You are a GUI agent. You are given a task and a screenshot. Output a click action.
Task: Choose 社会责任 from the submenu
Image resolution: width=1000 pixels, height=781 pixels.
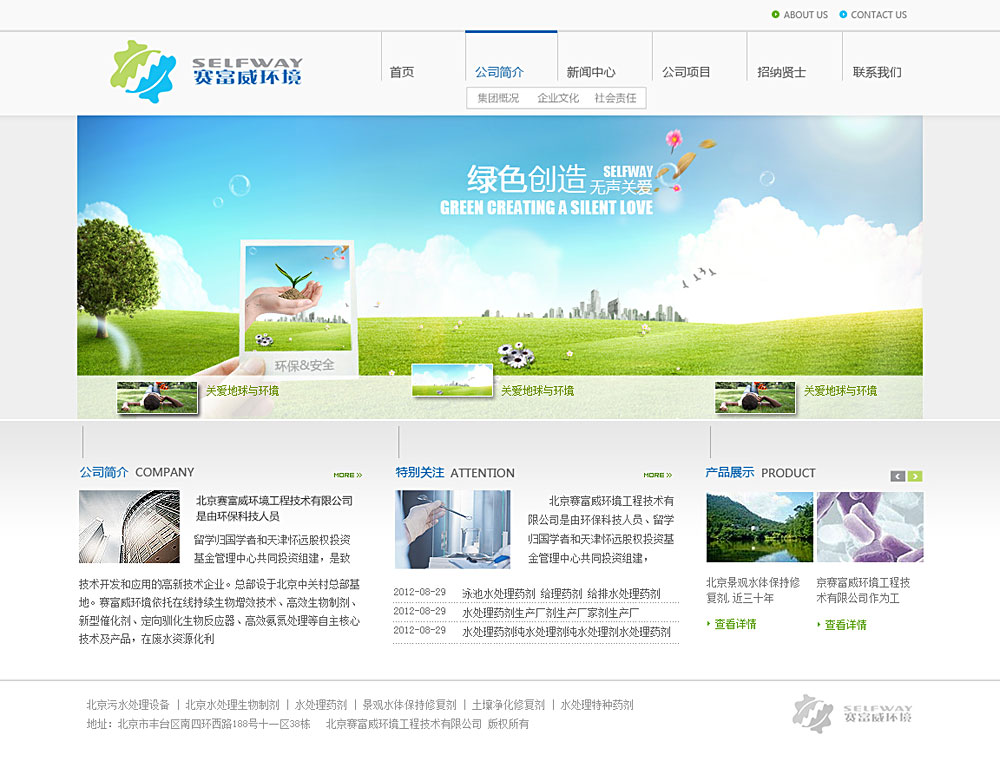tap(615, 98)
